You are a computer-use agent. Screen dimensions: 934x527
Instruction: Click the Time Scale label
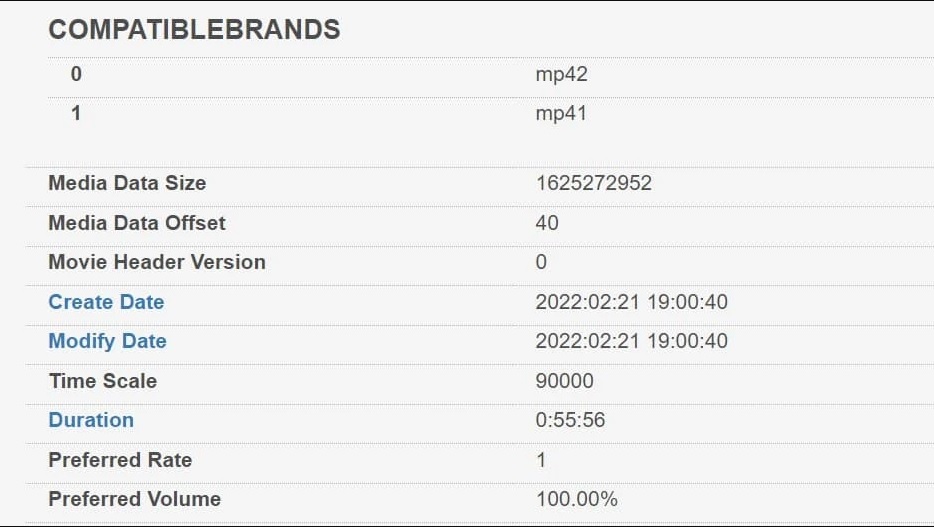click(x=102, y=381)
